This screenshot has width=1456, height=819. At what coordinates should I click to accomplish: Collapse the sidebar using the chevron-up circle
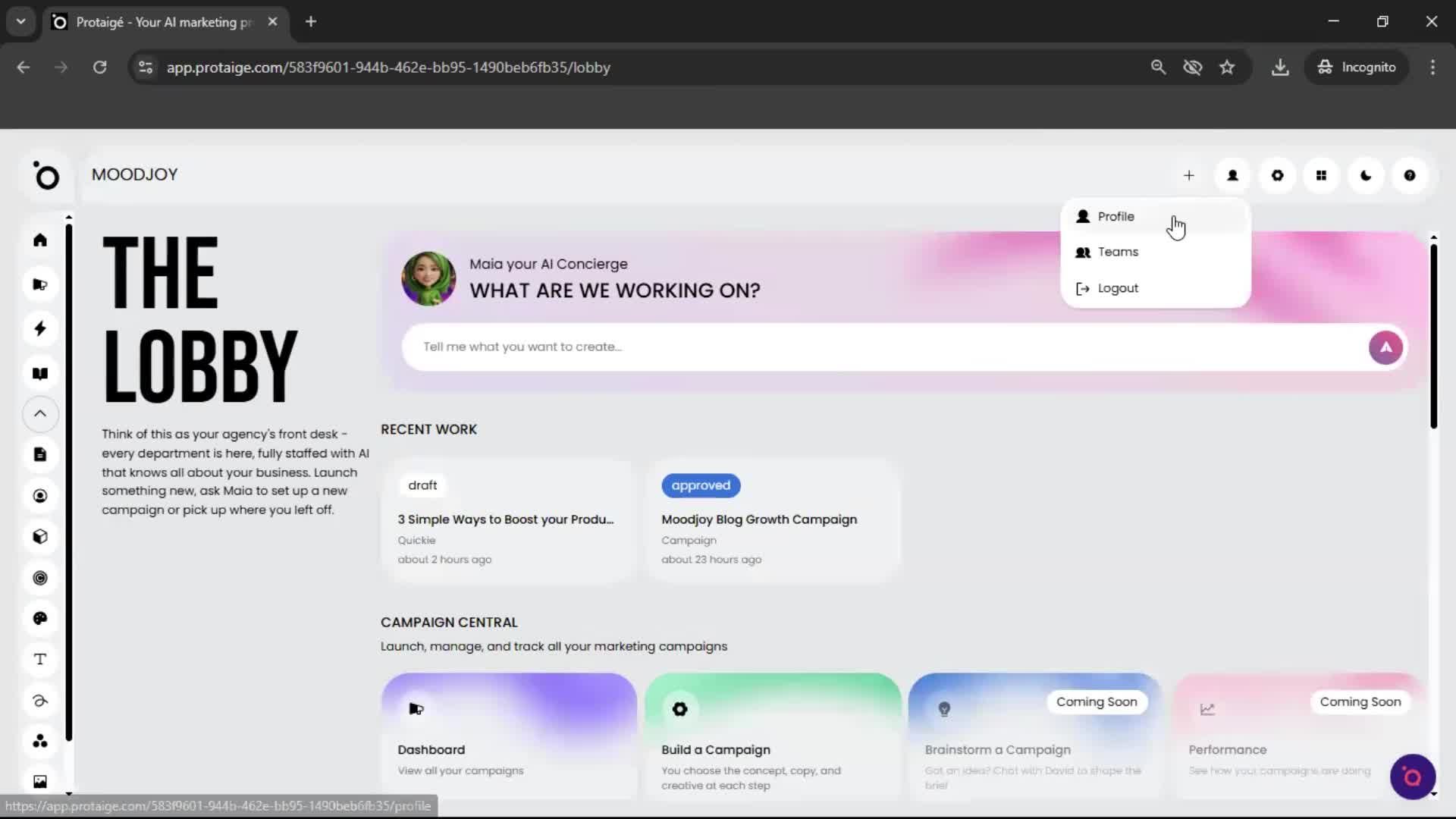pos(40,414)
